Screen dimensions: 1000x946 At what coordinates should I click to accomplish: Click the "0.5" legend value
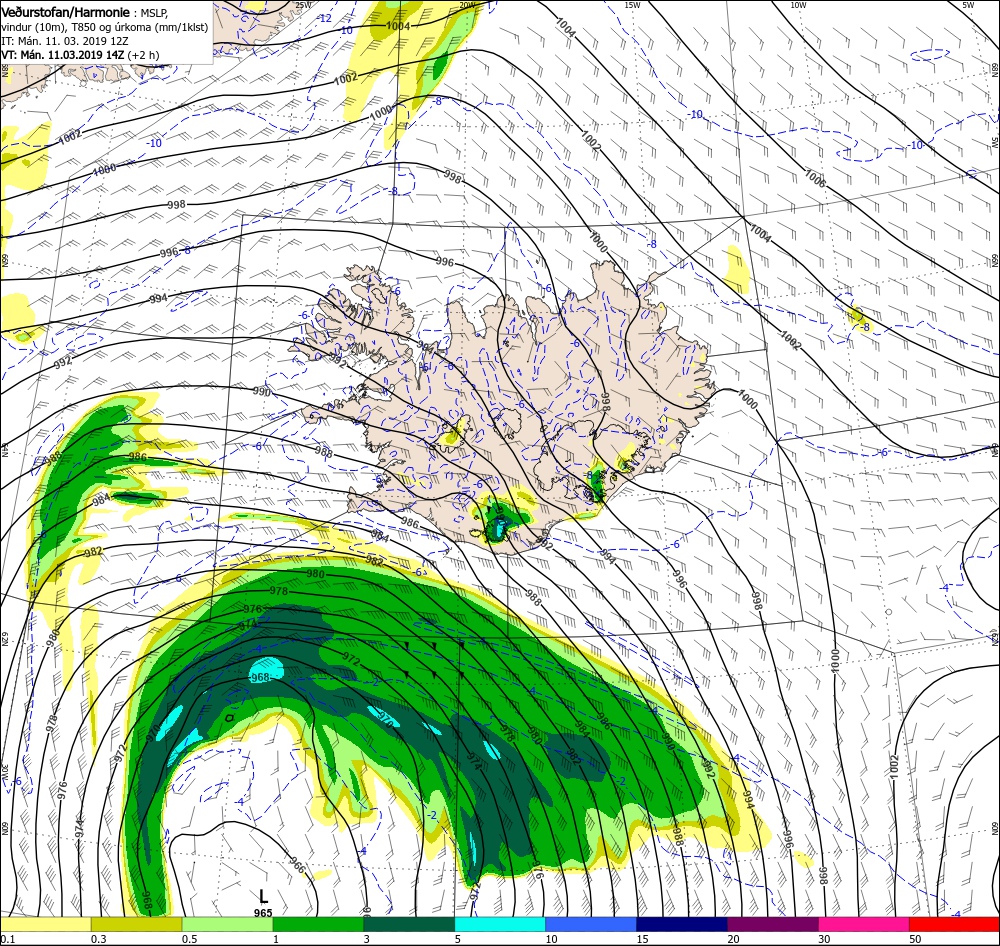(x=189, y=939)
